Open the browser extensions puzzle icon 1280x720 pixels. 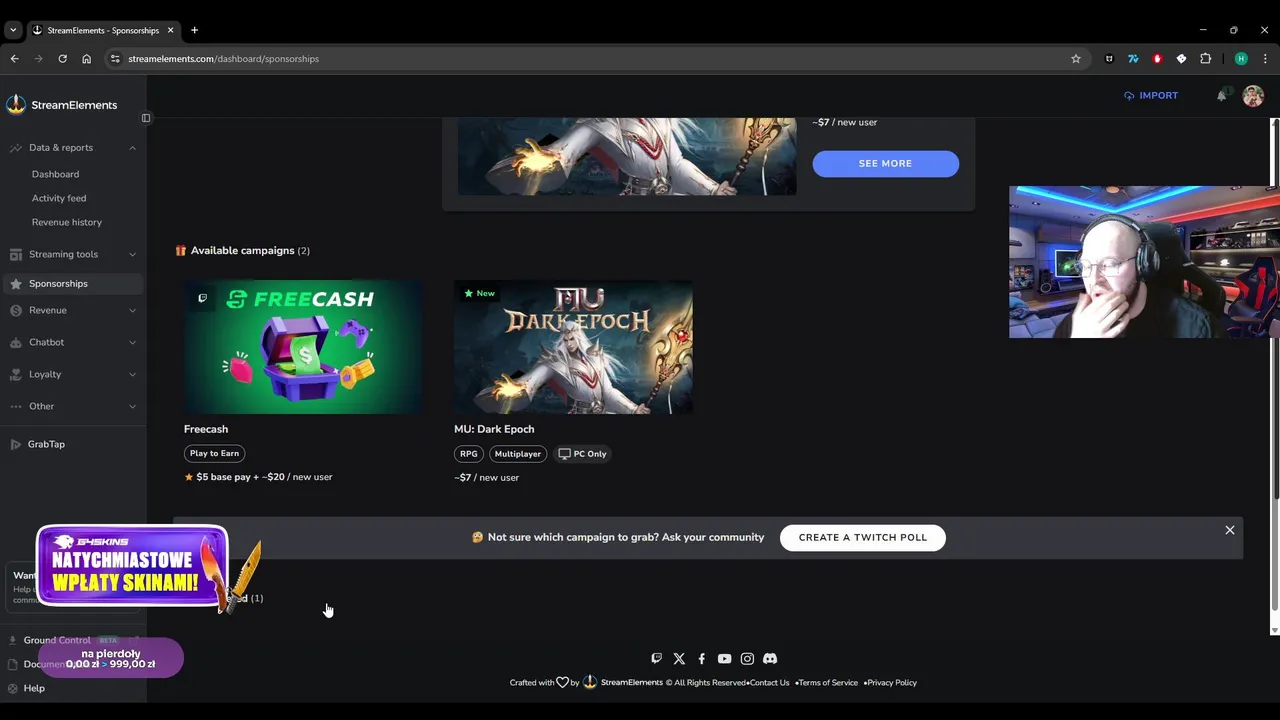click(1205, 59)
